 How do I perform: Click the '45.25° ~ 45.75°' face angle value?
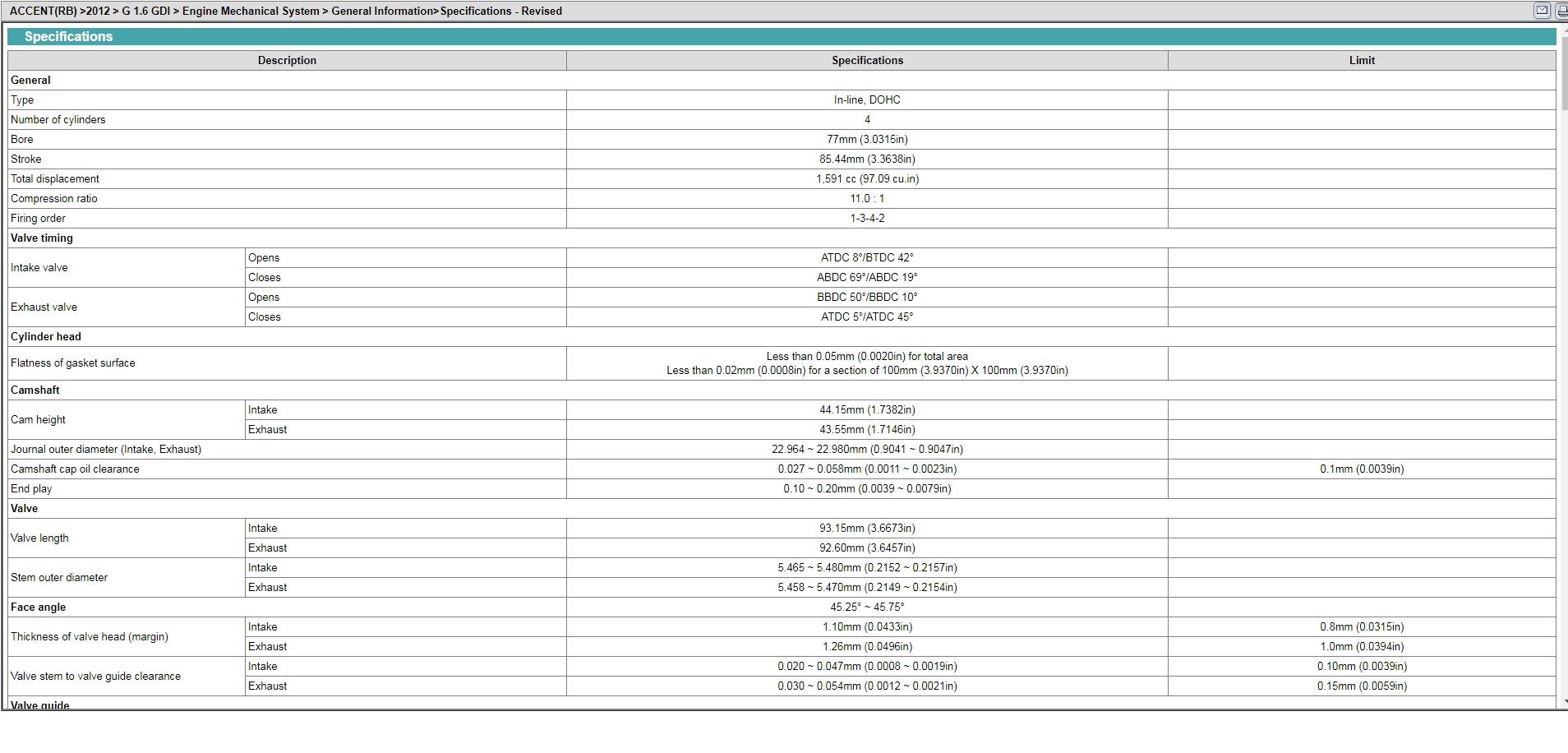point(867,607)
